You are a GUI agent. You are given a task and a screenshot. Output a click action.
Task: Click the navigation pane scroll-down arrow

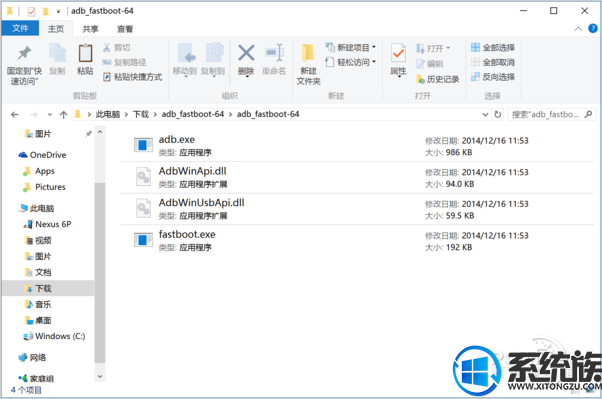tap(100, 377)
